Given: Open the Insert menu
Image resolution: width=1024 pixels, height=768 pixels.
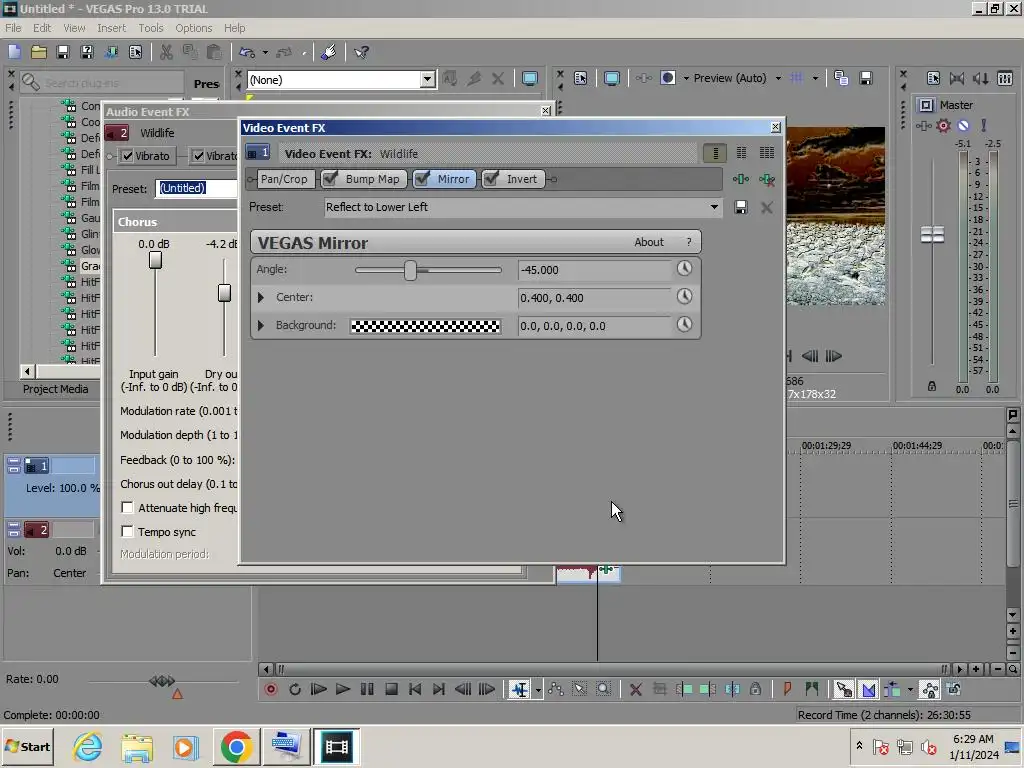Looking at the screenshot, I should 112,28.
